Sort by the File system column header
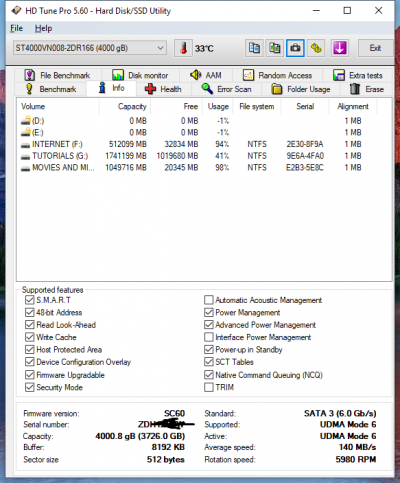The width and height of the screenshot is (400, 483). click(257, 106)
